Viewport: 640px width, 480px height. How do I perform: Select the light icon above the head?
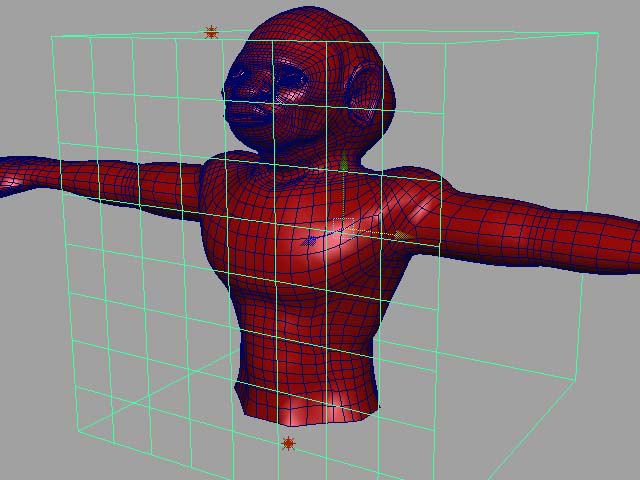pyautogui.click(x=211, y=32)
